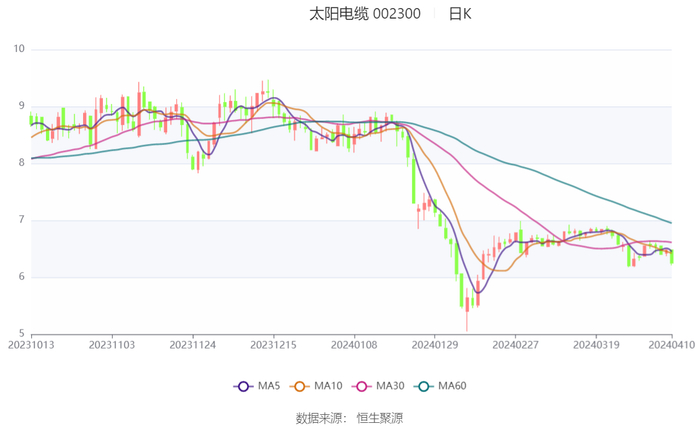Select the 20240129 date on the axis
700x426 pixels.
click(x=434, y=345)
